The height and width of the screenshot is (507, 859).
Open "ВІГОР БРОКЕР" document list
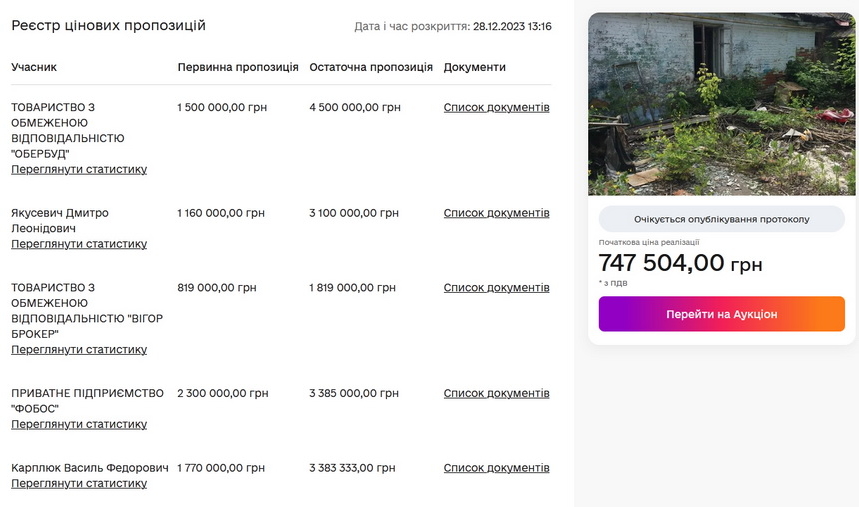point(496,288)
